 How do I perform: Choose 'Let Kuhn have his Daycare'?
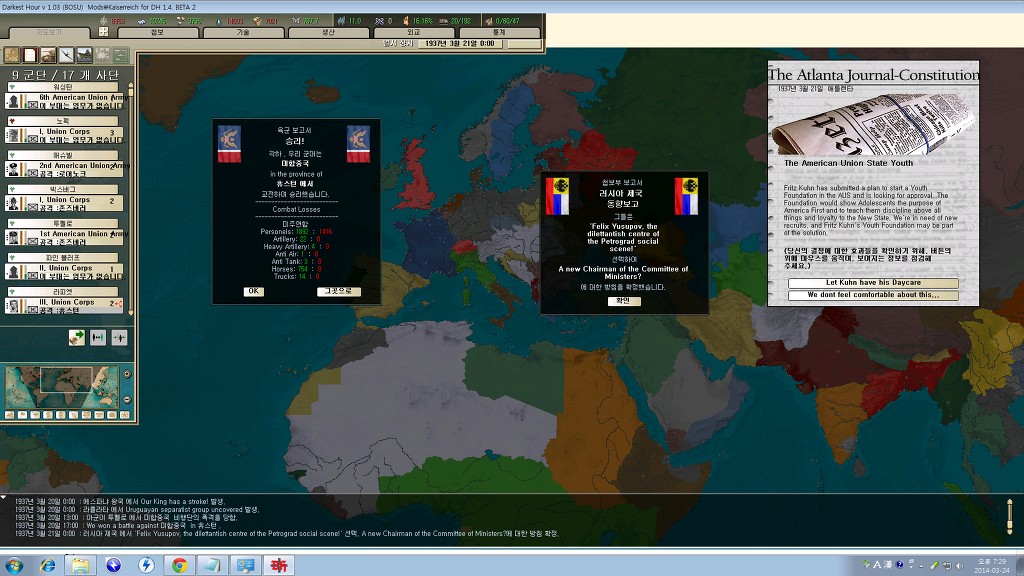(873, 283)
